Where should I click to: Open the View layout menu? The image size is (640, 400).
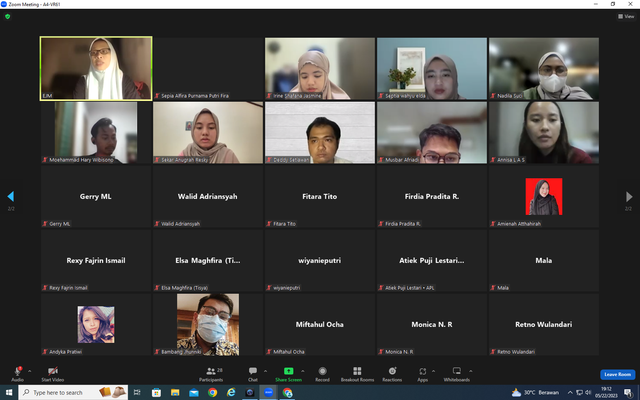(x=626, y=16)
